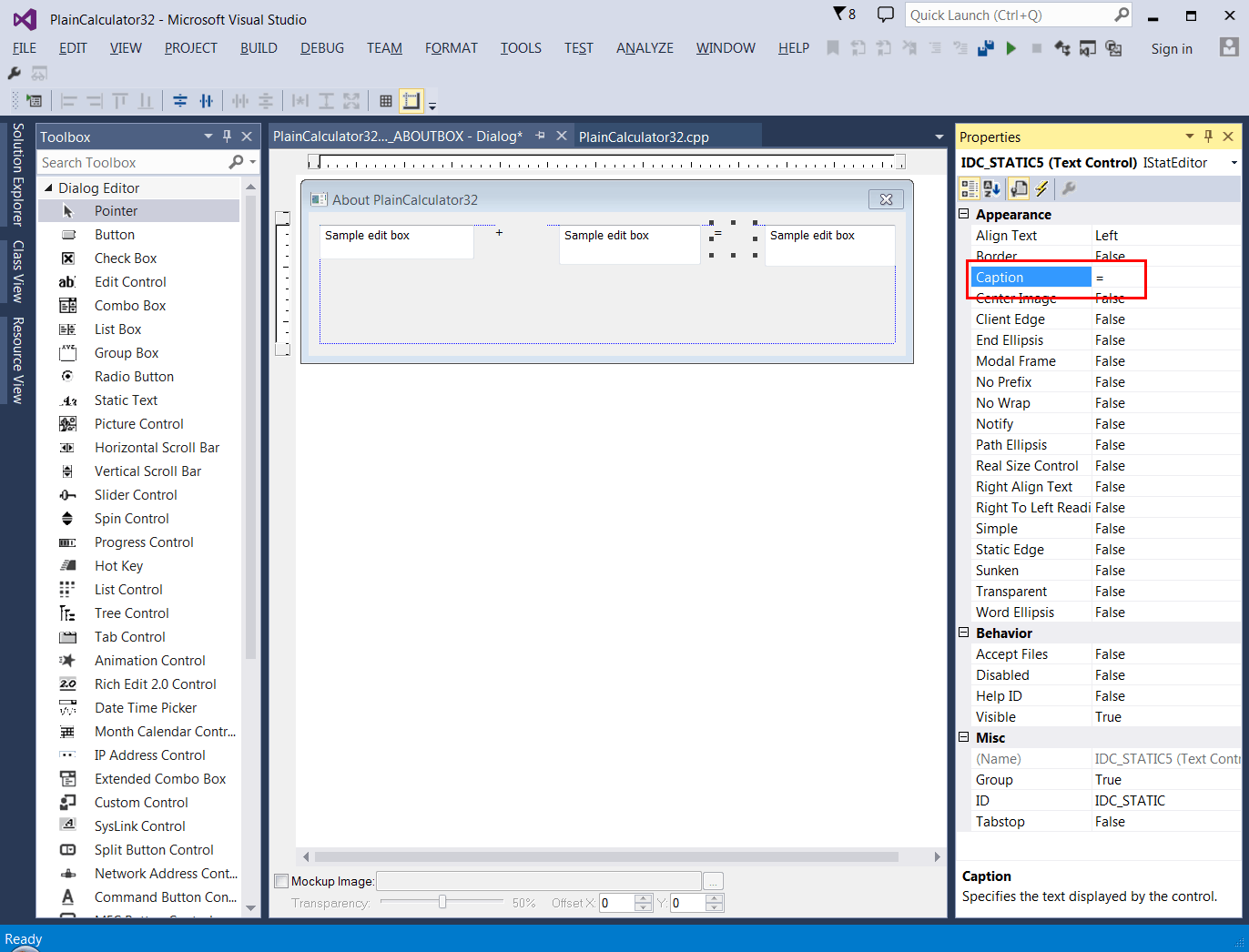
Task: Show Categorized view in Properties panel
Action: coord(970,188)
